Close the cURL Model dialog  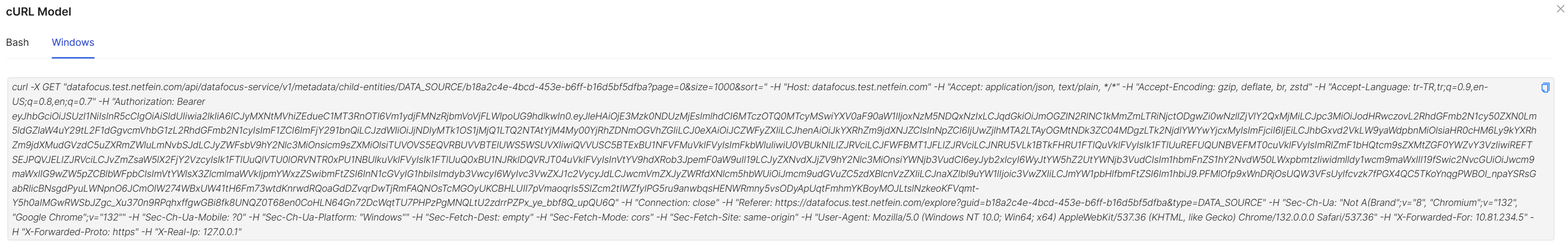coord(1559,8)
